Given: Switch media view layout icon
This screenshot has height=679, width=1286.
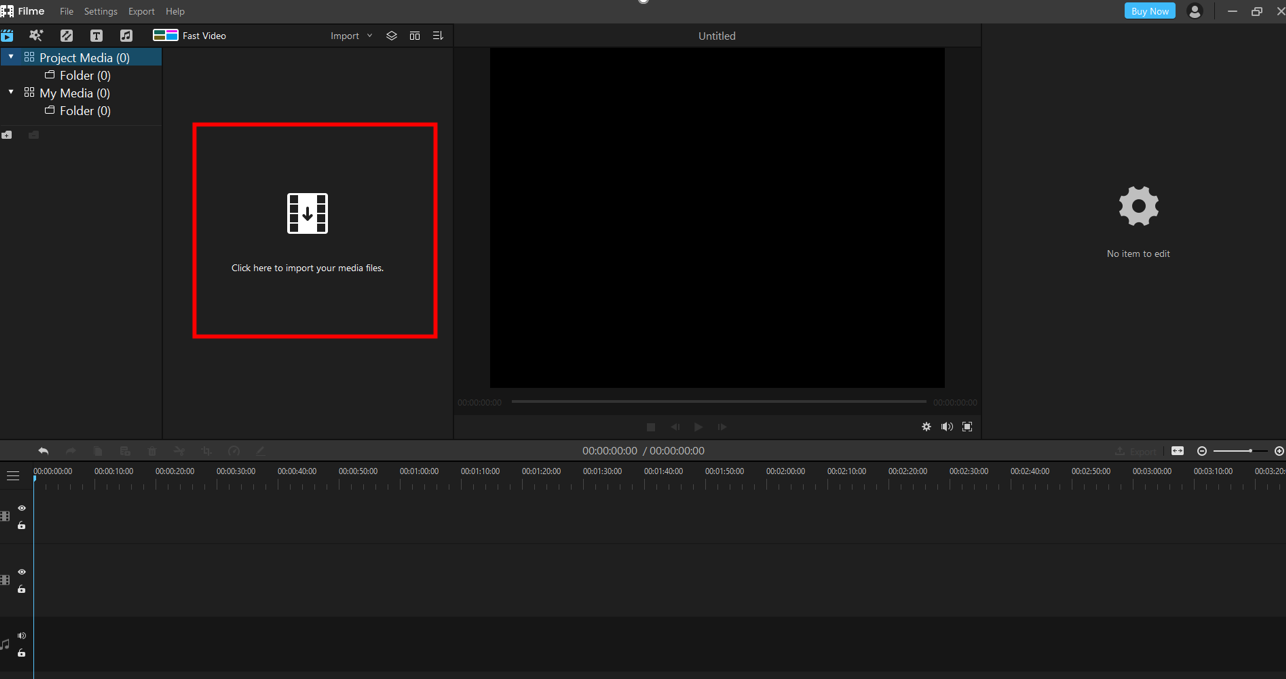Looking at the screenshot, I should 415,35.
